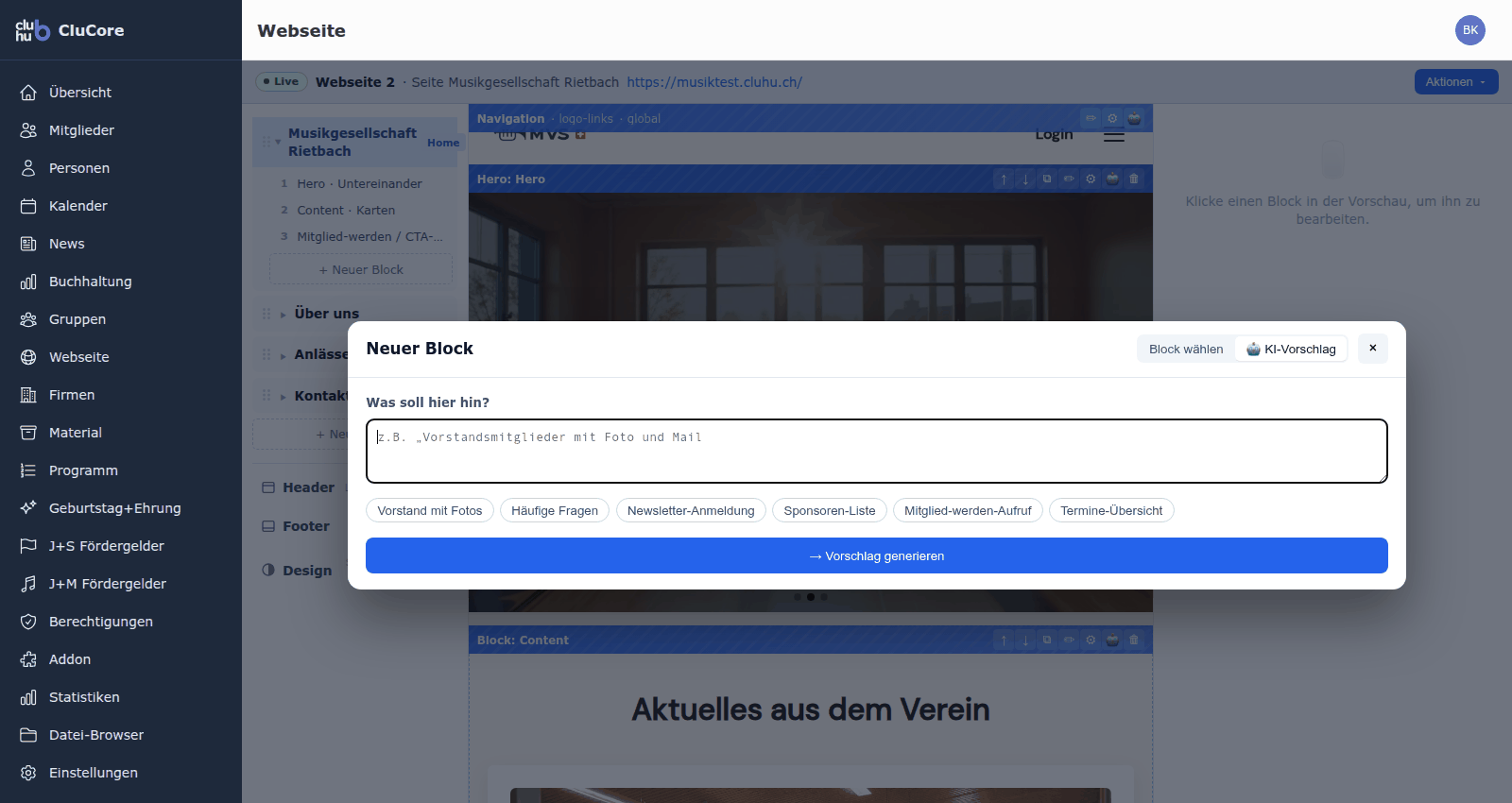
Task: Open the Buchhaltung chart icon
Action: tap(28, 282)
